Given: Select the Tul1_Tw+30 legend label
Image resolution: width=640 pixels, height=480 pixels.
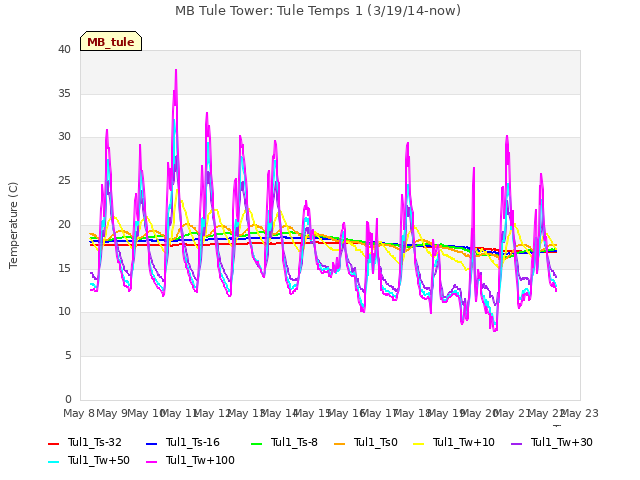Looking at the screenshot, I should point(562,442).
